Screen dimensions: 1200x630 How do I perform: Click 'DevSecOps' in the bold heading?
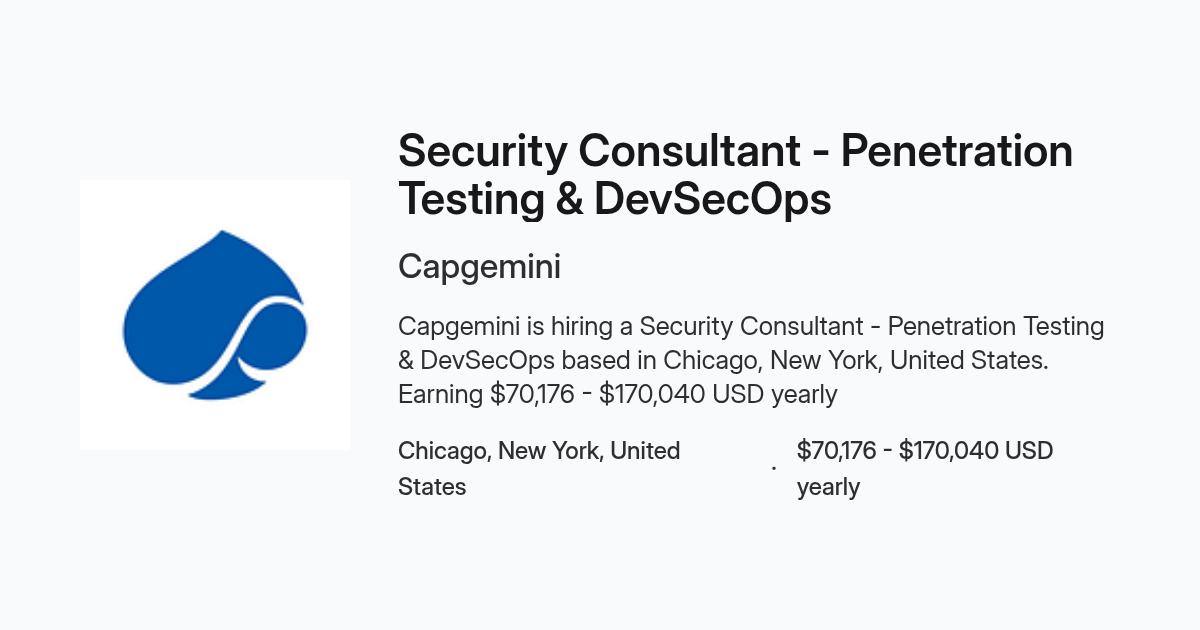(713, 200)
